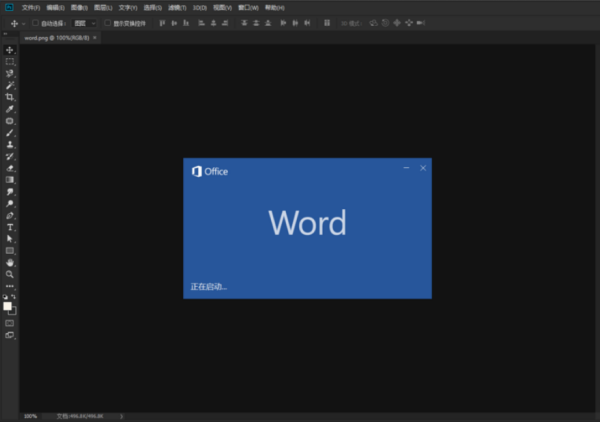Enable the show transform controls checkbox
This screenshot has height=422, width=600.
pos(108,23)
